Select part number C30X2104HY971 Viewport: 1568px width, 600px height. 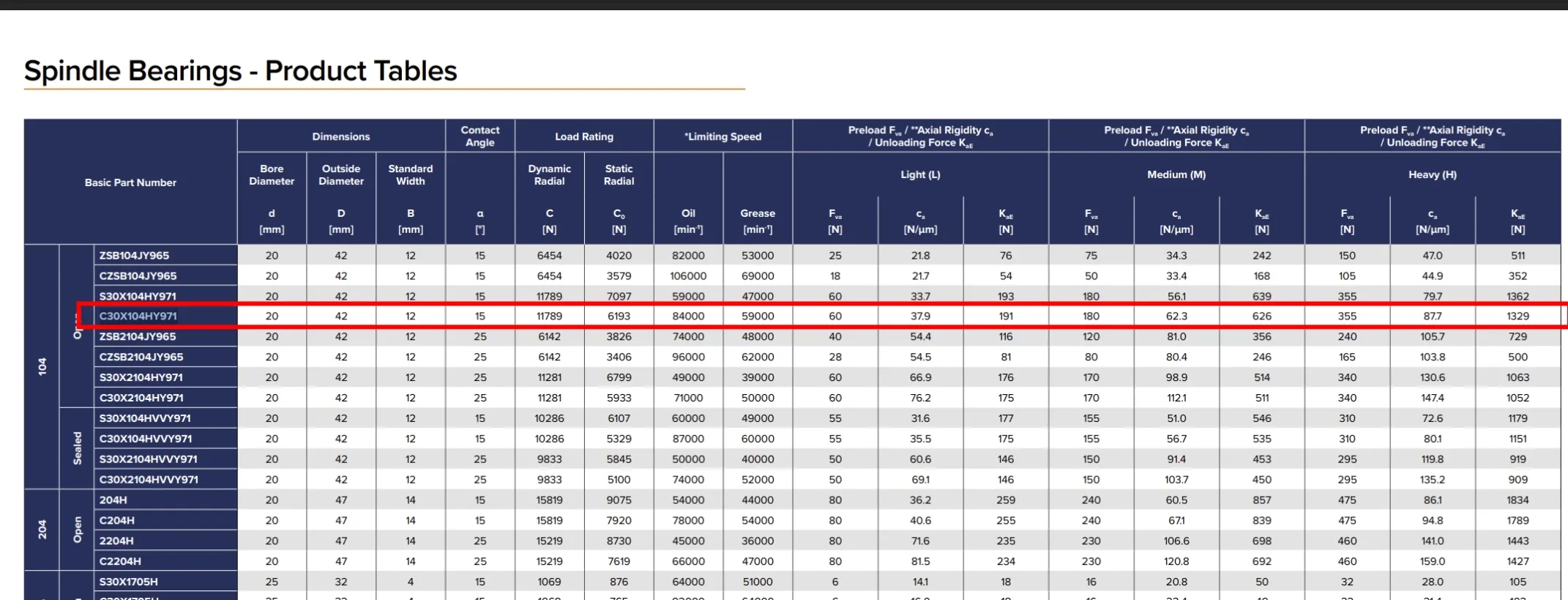point(141,398)
